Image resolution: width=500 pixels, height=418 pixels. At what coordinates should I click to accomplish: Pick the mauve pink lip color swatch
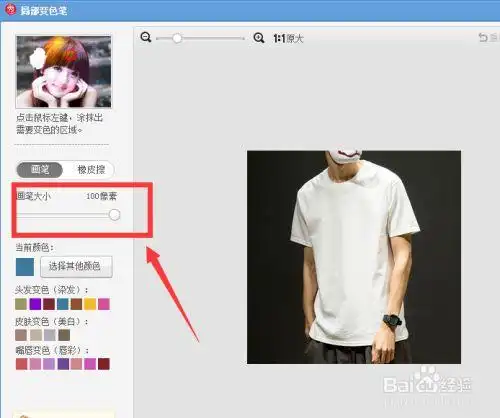35,364
